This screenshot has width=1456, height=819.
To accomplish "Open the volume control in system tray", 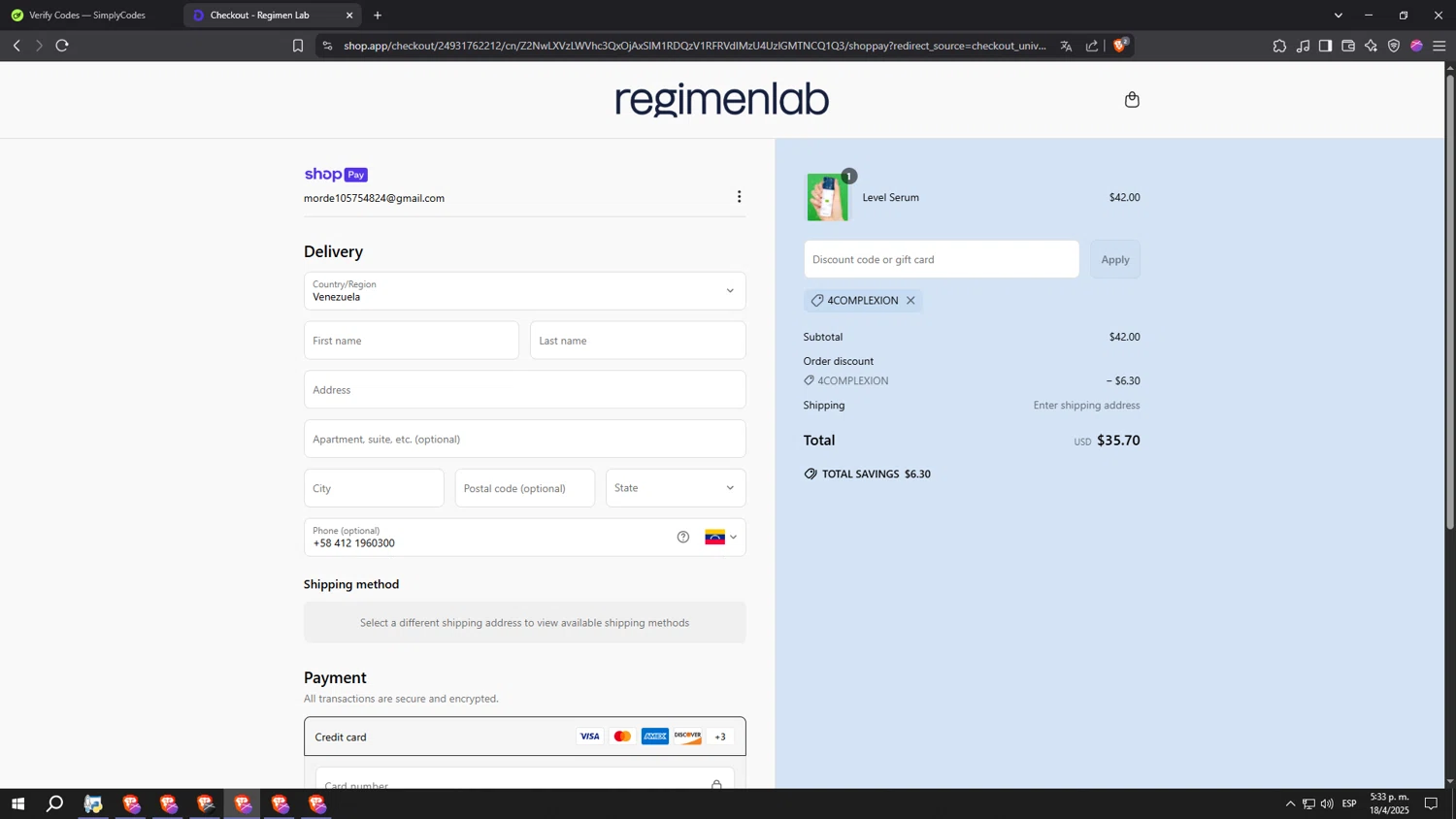I will (1327, 803).
